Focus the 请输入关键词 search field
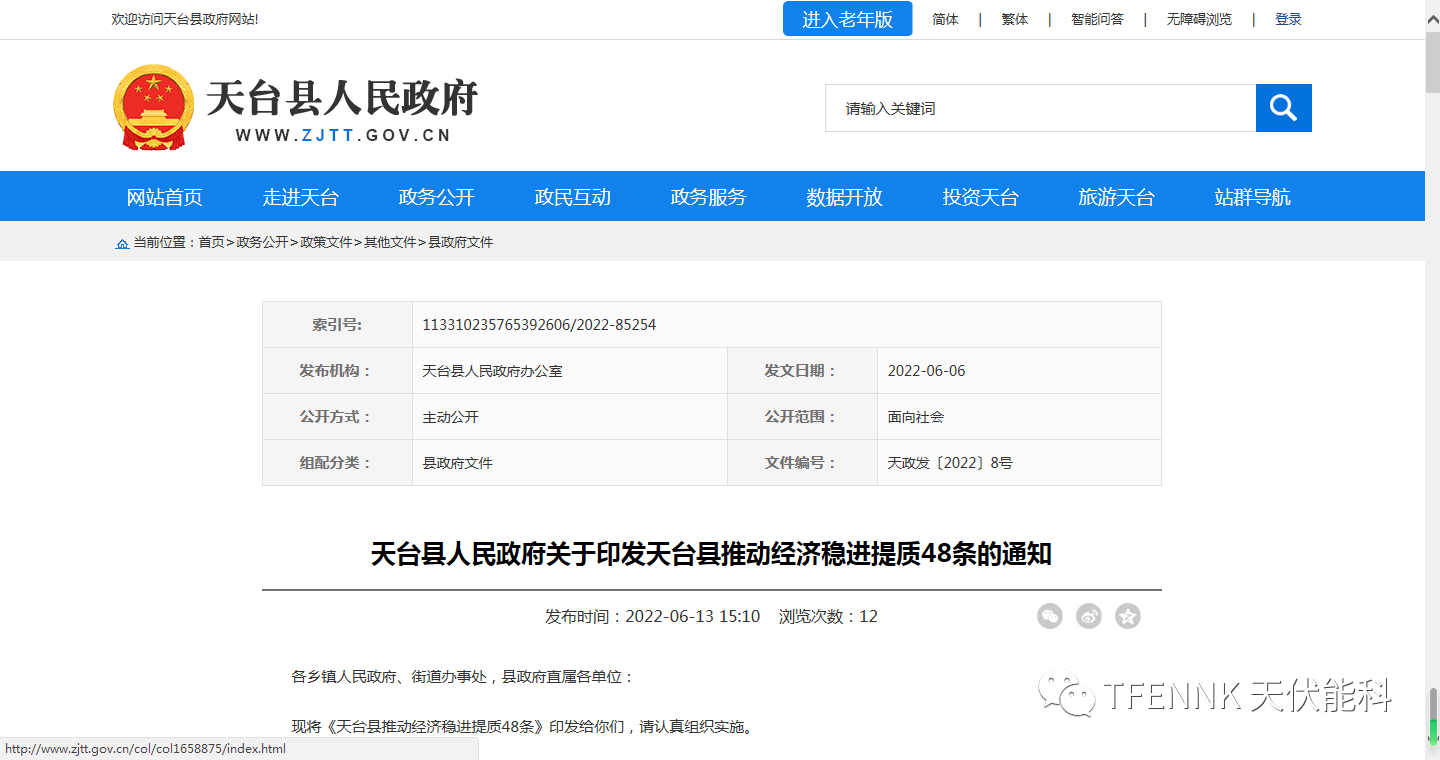The width and height of the screenshot is (1440, 760). click(x=1040, y=108)
